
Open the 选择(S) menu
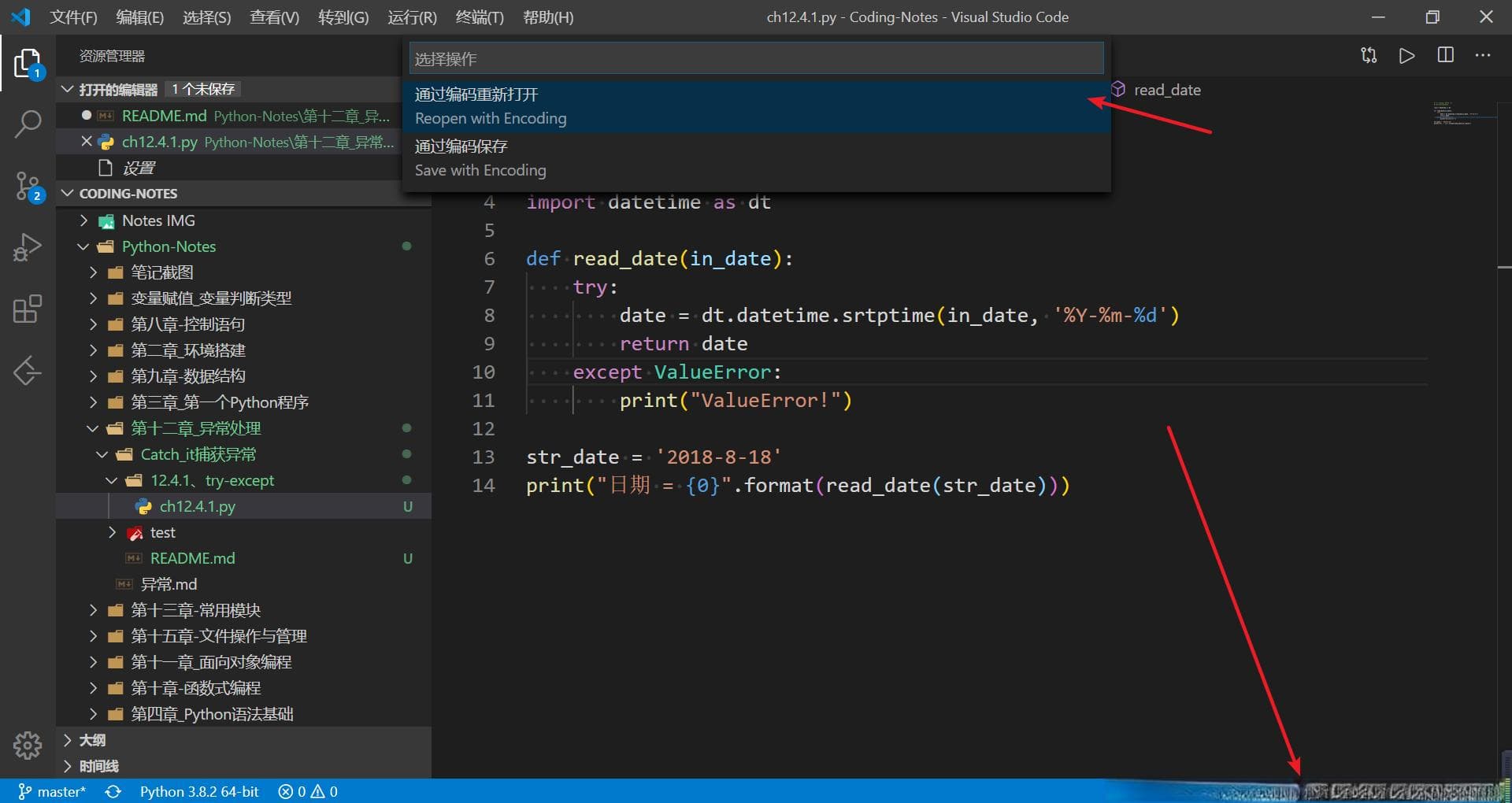(207, 17)
